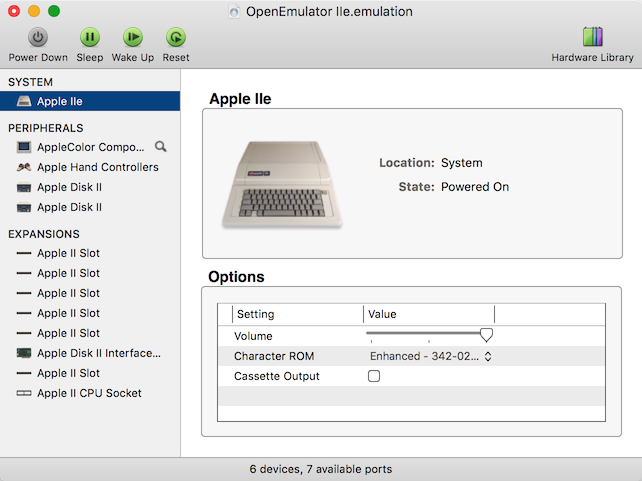Click the 'SYSTEM' section header

tap(30, 82)
